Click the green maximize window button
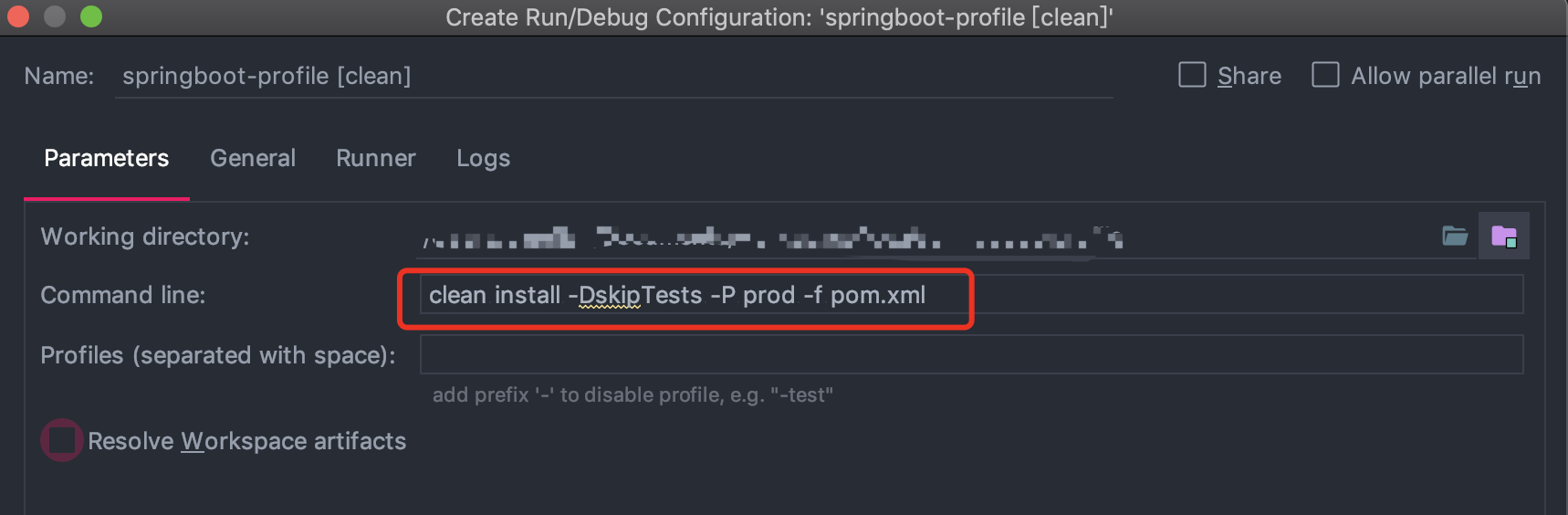1568x515 pixels. [x=91, y=16]
